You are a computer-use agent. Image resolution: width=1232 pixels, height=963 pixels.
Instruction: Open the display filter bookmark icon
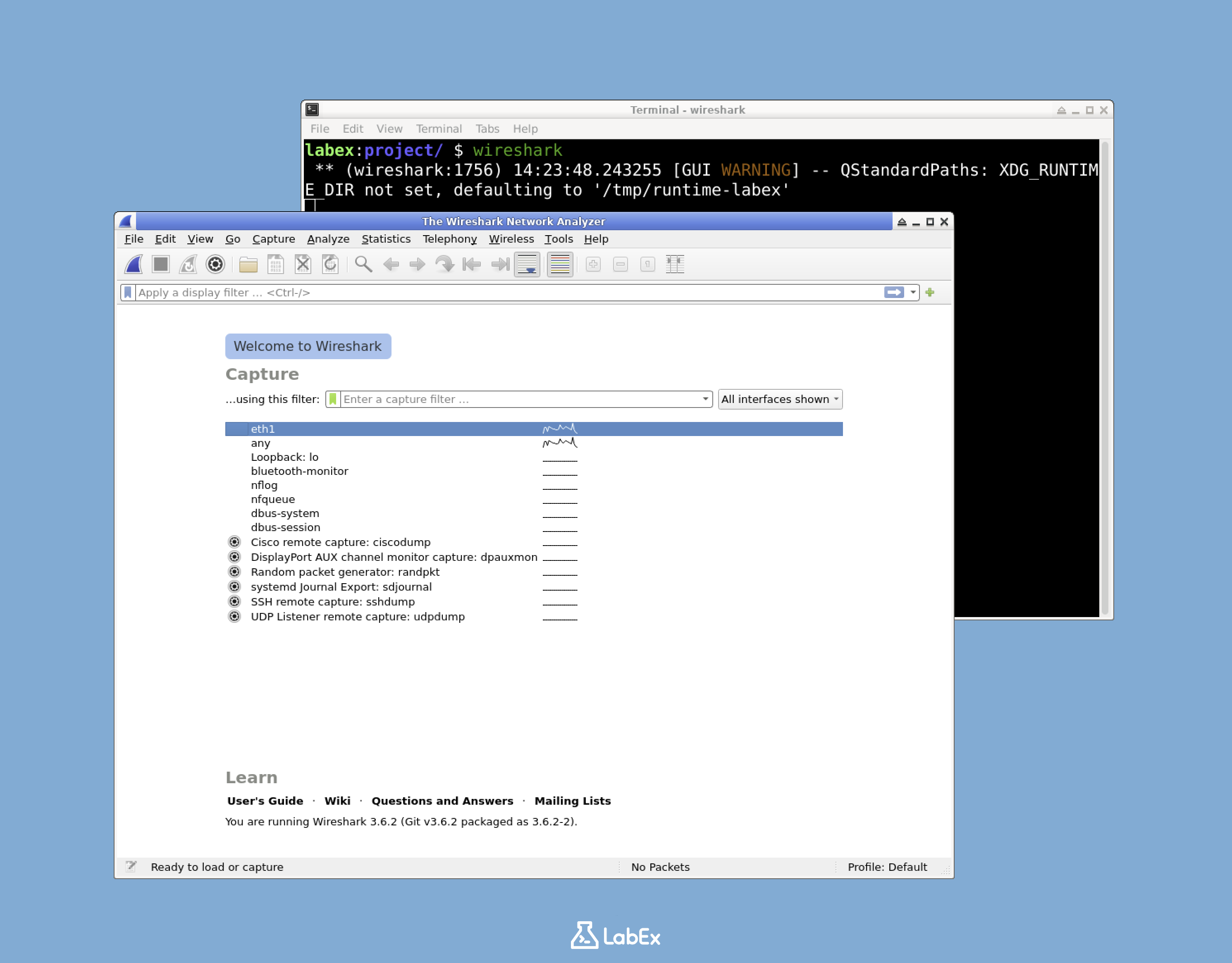[x=127, y=292]
